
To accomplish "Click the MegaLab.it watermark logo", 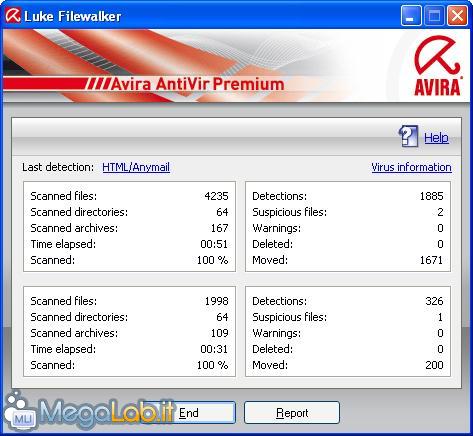I will [90, 412].
